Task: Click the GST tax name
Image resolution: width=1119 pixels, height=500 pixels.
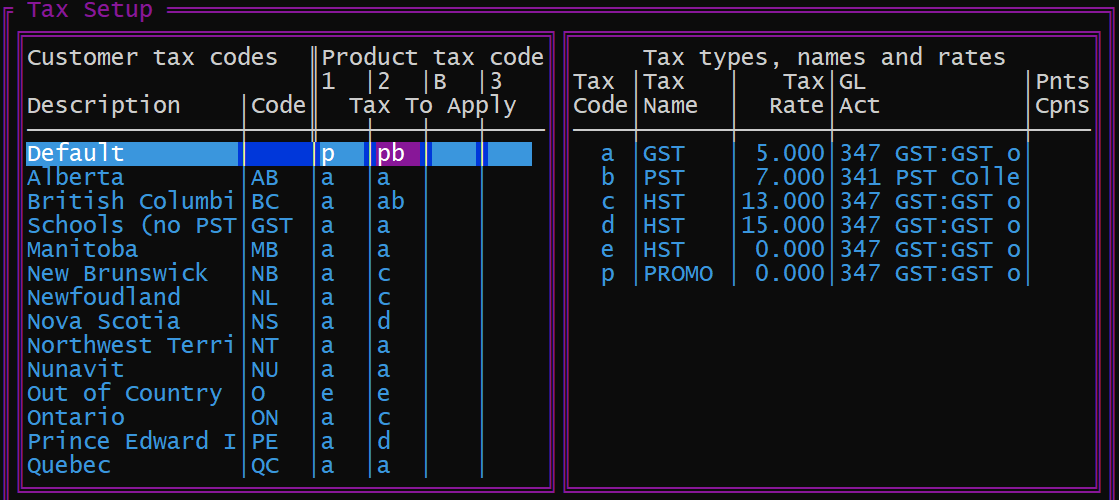Action: tap(664, 154)
